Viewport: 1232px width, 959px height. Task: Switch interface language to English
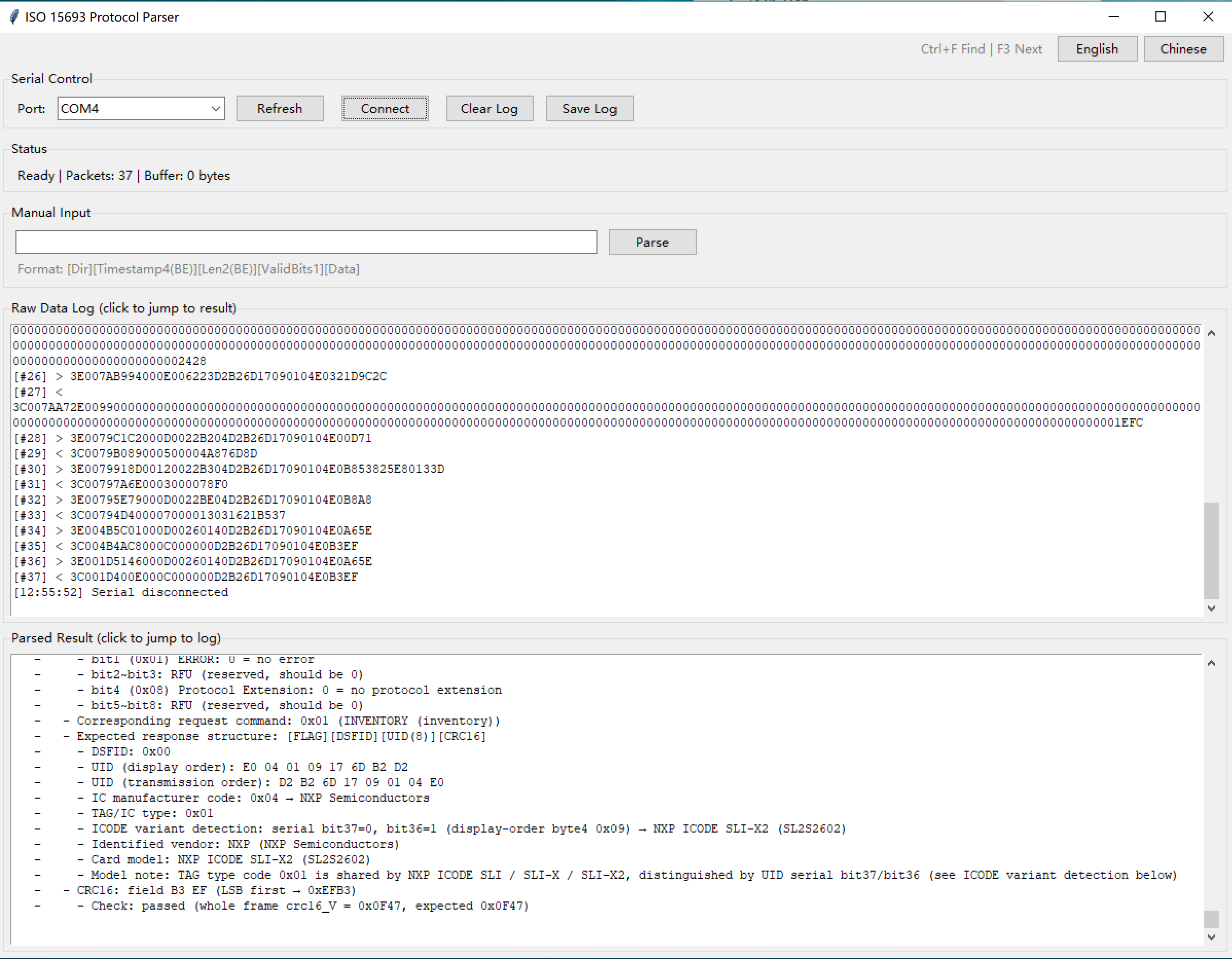(1097, 49)
